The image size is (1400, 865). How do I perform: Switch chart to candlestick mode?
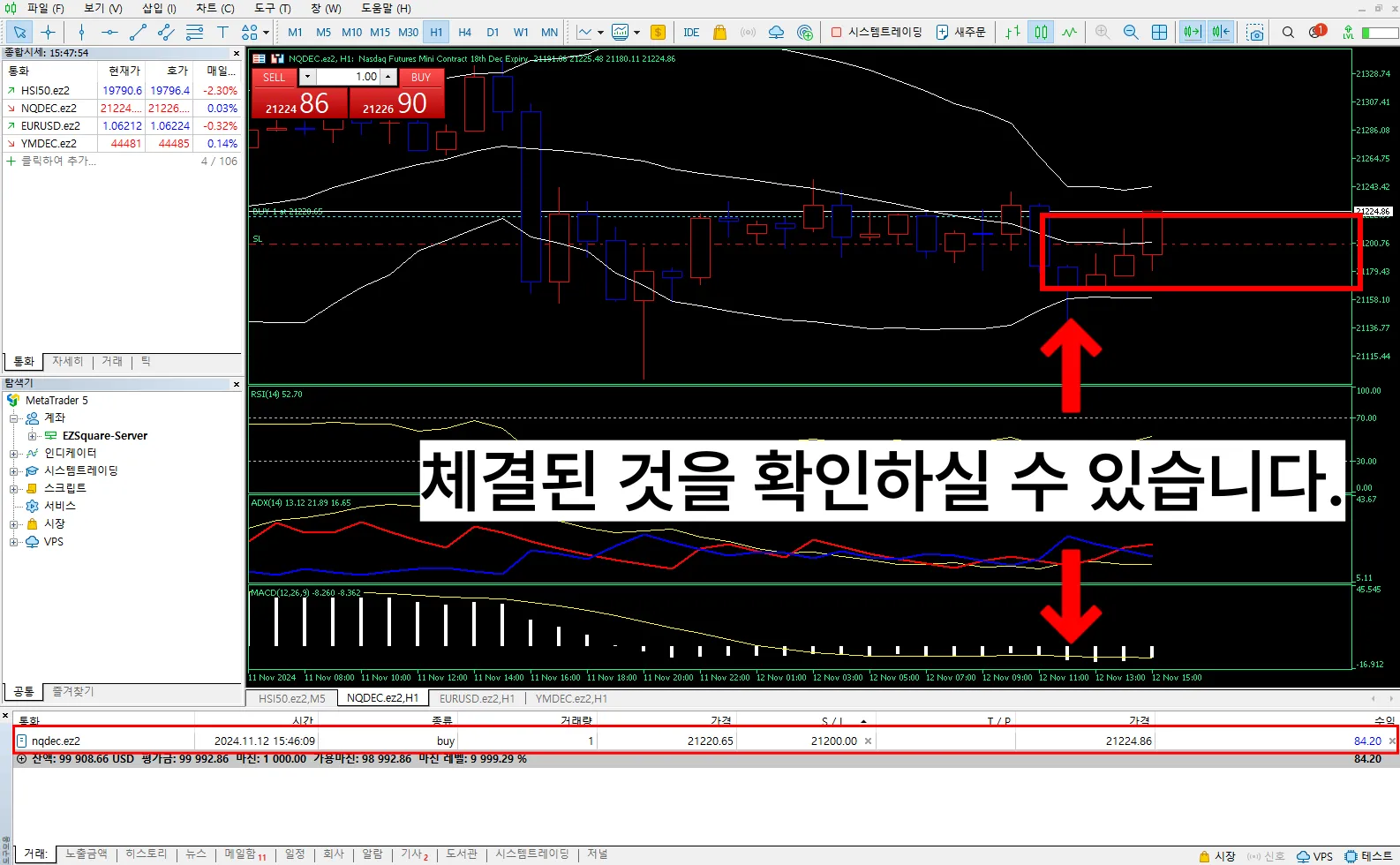pos(1042,32)
